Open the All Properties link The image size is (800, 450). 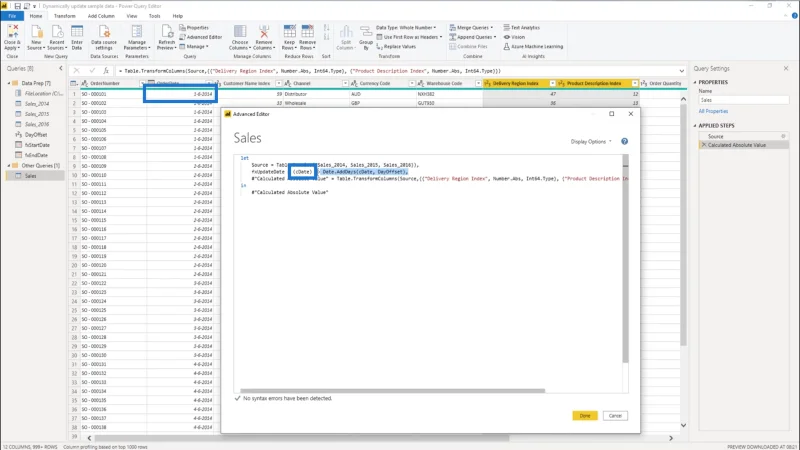pyautogui.click(x=713, y=111)
